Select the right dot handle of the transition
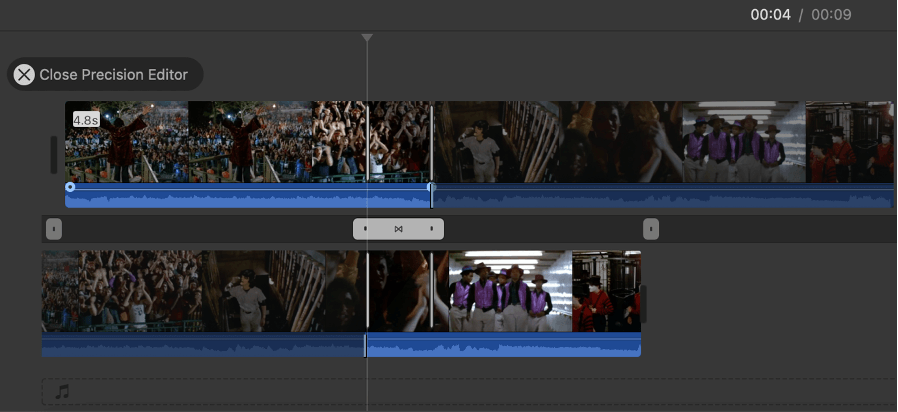This screenshot has width=898, height=412. click(431, 229)
